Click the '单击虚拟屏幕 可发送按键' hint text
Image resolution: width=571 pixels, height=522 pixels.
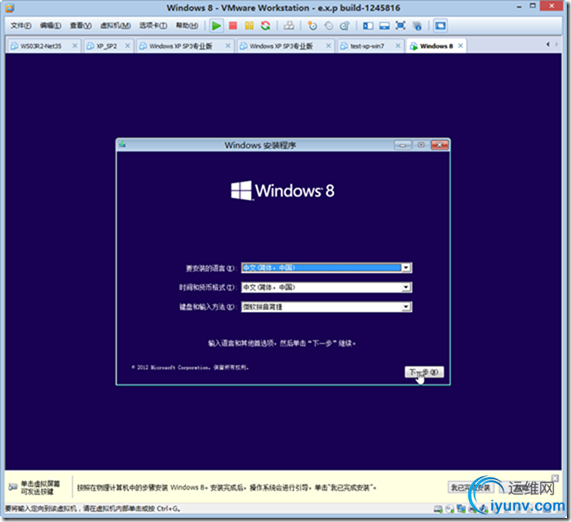[x=40, y=487]
